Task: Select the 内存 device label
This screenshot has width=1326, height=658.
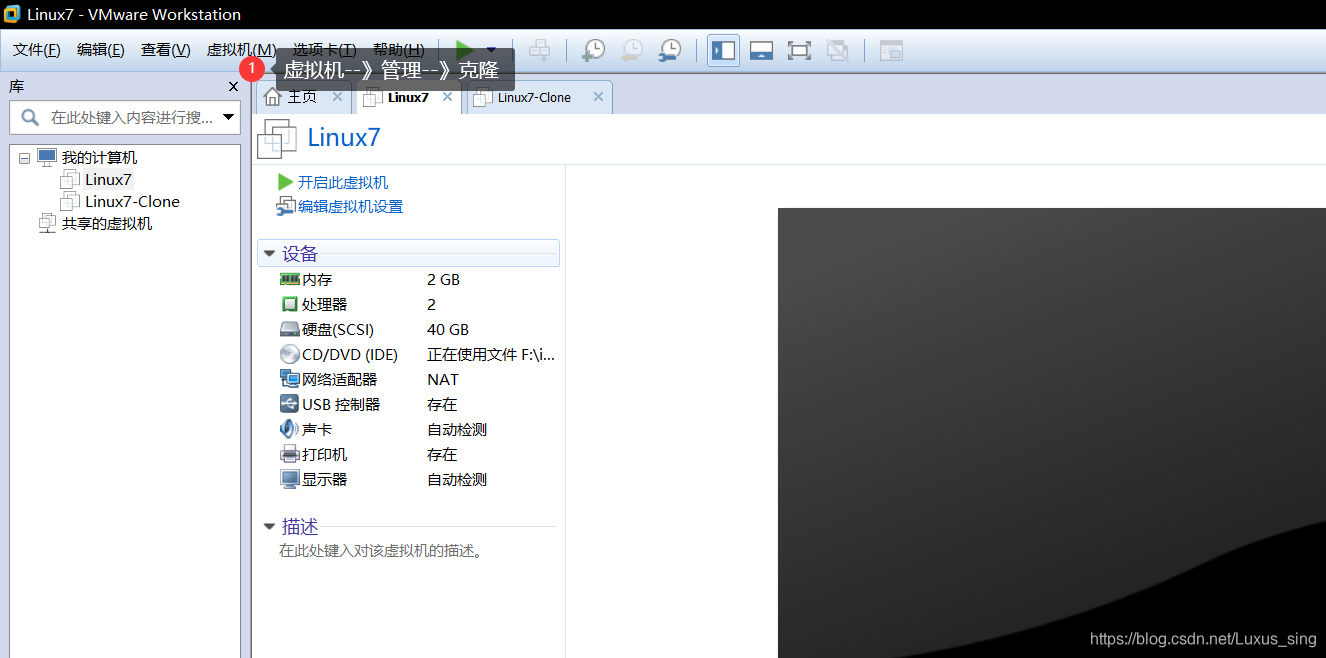Action: click(317, 280)
